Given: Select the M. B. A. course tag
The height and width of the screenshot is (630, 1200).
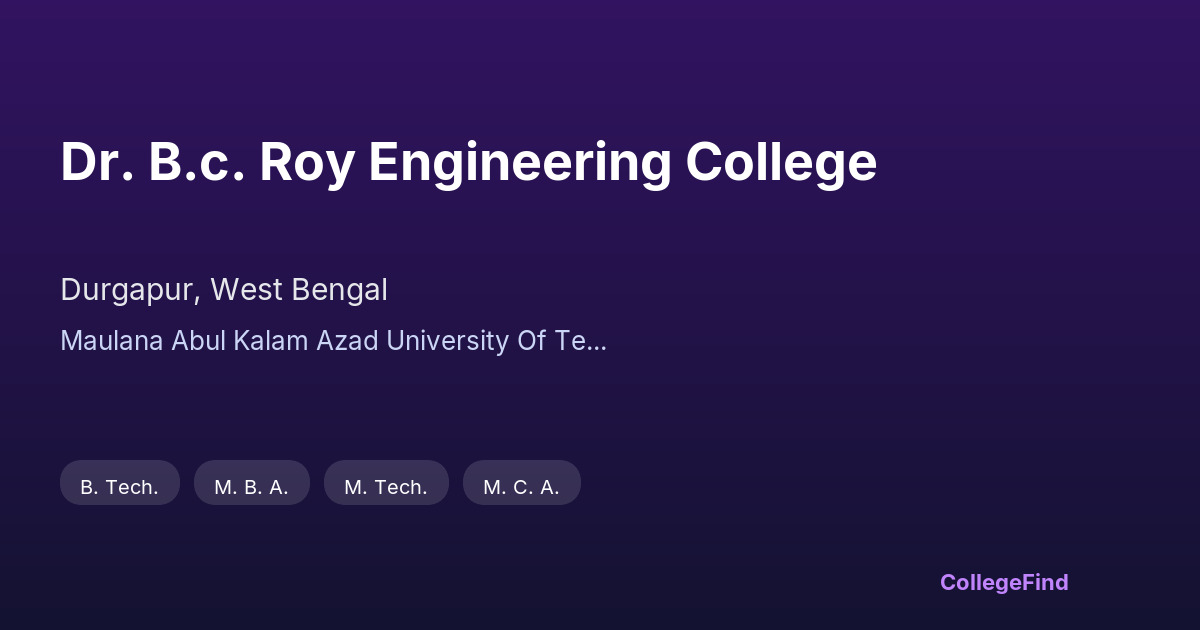Looking at the screenshot, I should point(251,487).
